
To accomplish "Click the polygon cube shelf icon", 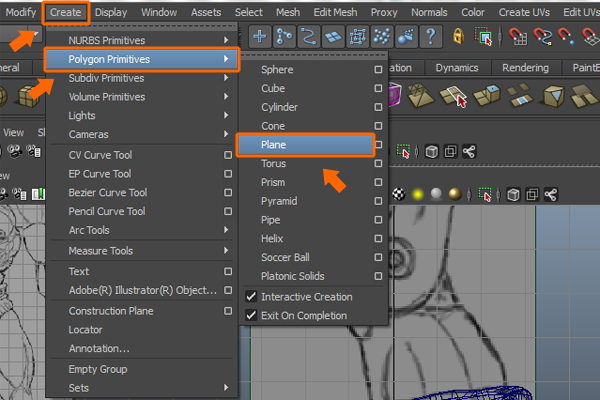I will (29, 96).
